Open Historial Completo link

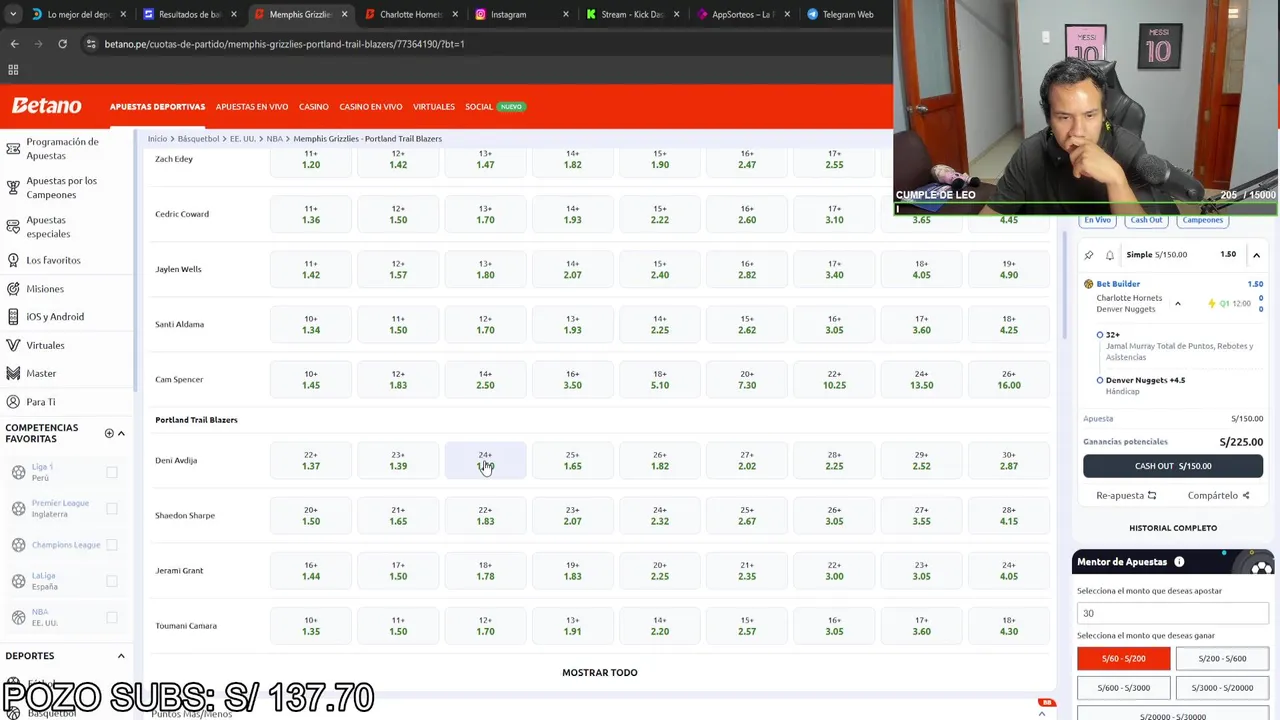point(1173,528)
